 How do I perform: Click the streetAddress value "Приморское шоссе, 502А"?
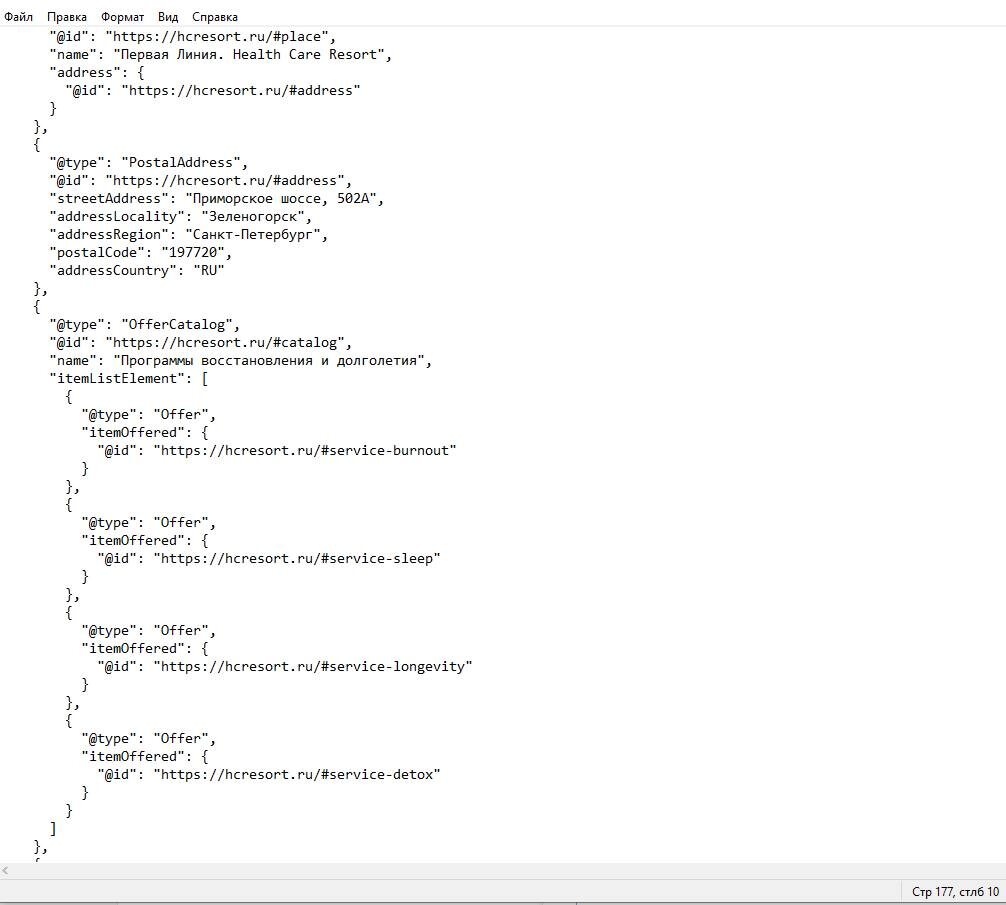point(280,198)
